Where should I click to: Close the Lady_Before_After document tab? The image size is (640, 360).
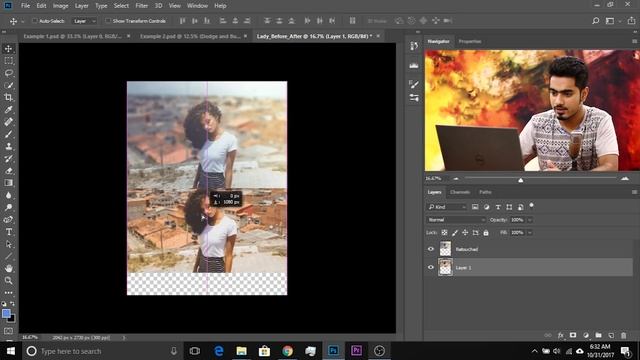point(378,36)
